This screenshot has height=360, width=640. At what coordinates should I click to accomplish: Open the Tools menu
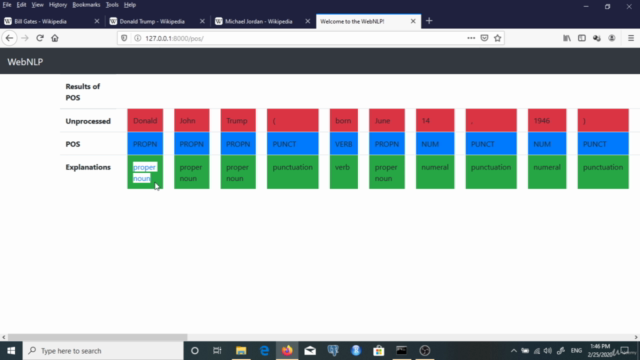[112, 5]
